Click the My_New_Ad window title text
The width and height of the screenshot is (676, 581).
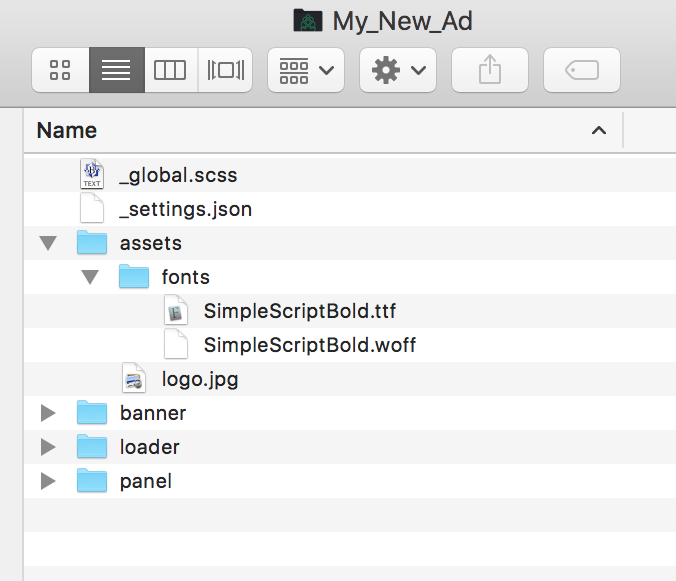[403, 21]
